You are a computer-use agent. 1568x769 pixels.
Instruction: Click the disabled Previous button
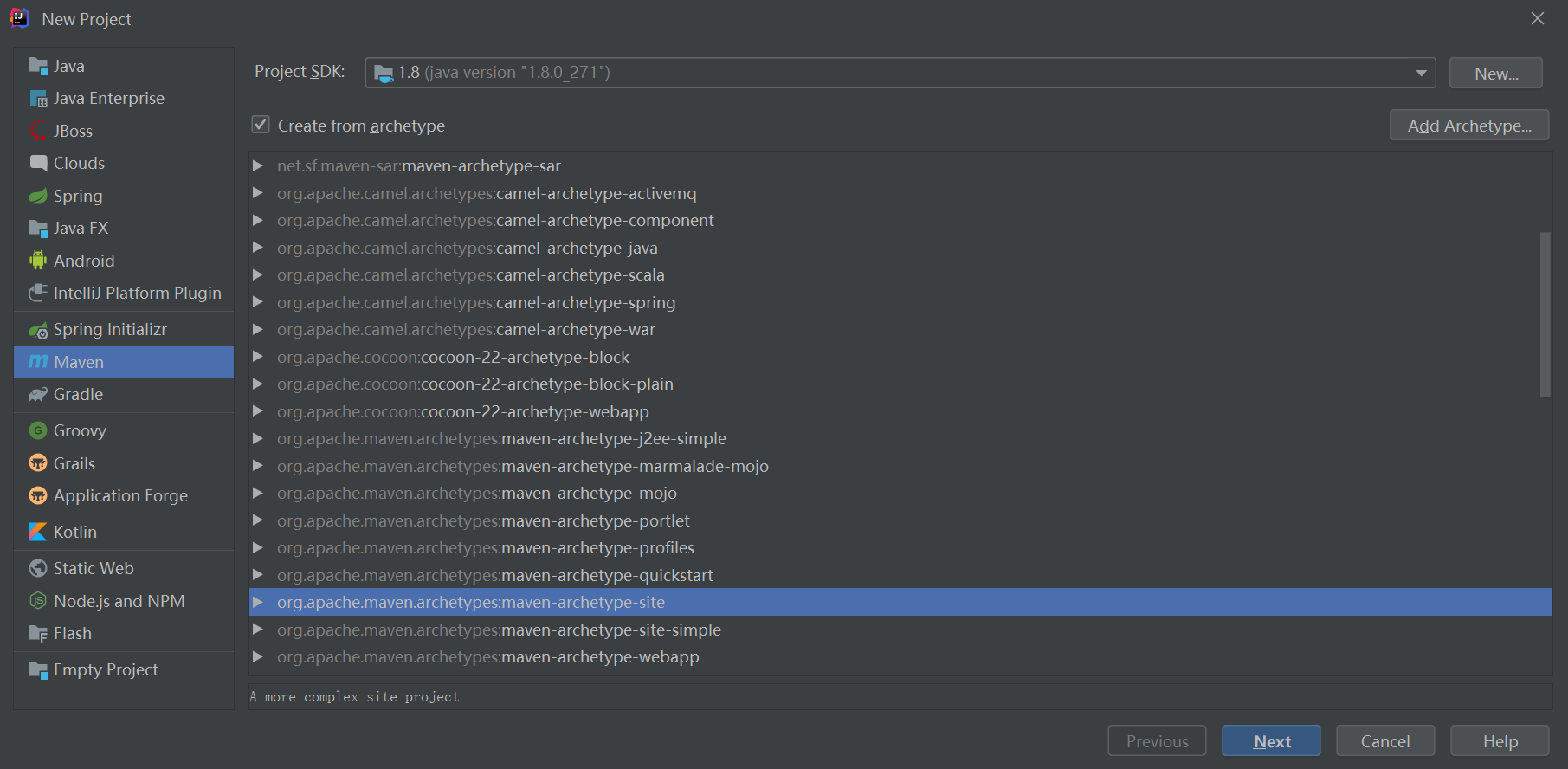coord(1157,741)
